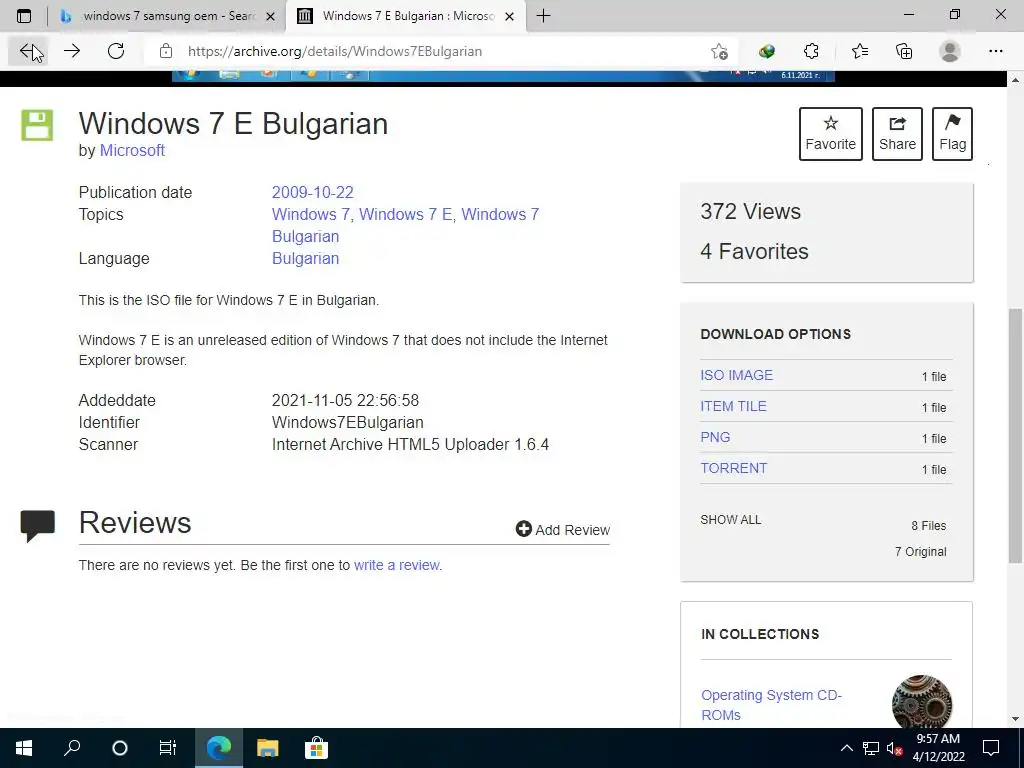The height and width of the screenshot is (768, 1024).
Task: Download the PNG file
Action: [715, 438]
